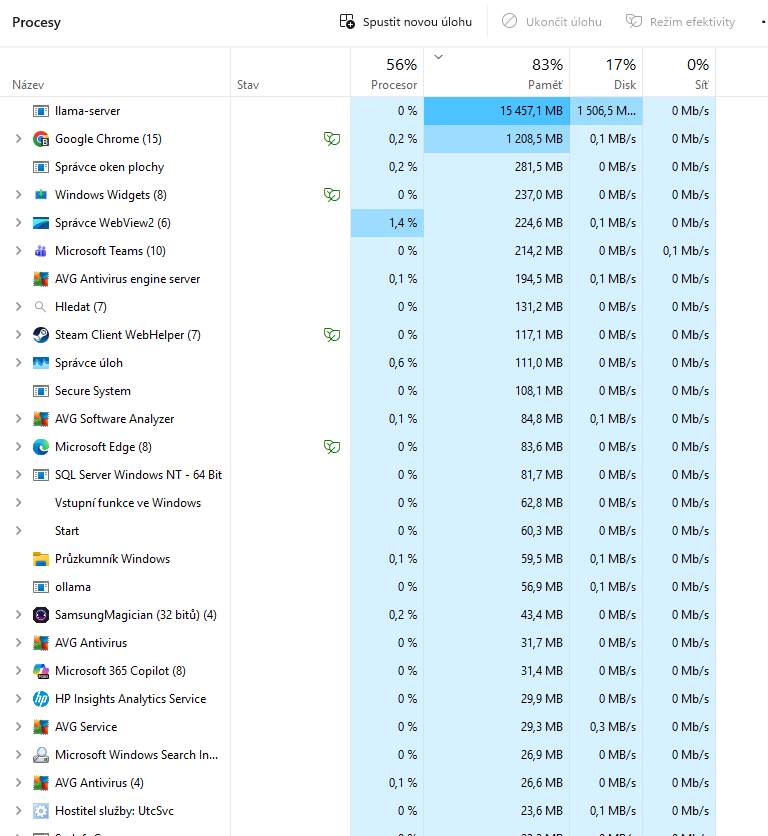Expand the Start process row

point(19,530)
